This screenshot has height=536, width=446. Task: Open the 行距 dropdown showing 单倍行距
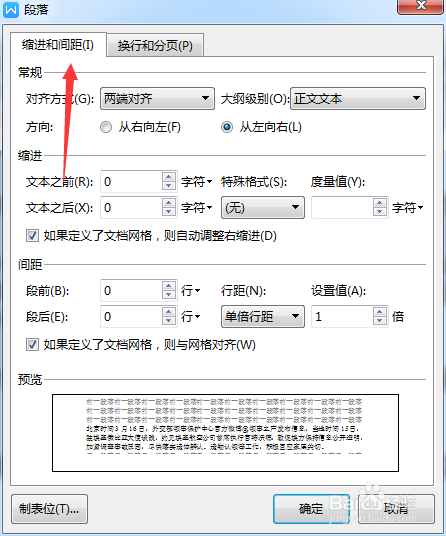point(263,317)
